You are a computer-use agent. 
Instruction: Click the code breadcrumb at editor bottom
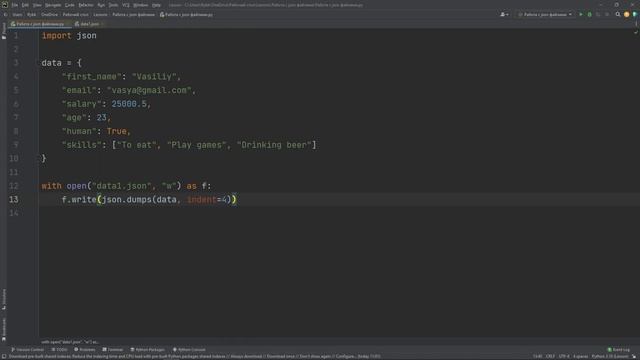coord(70,342)
